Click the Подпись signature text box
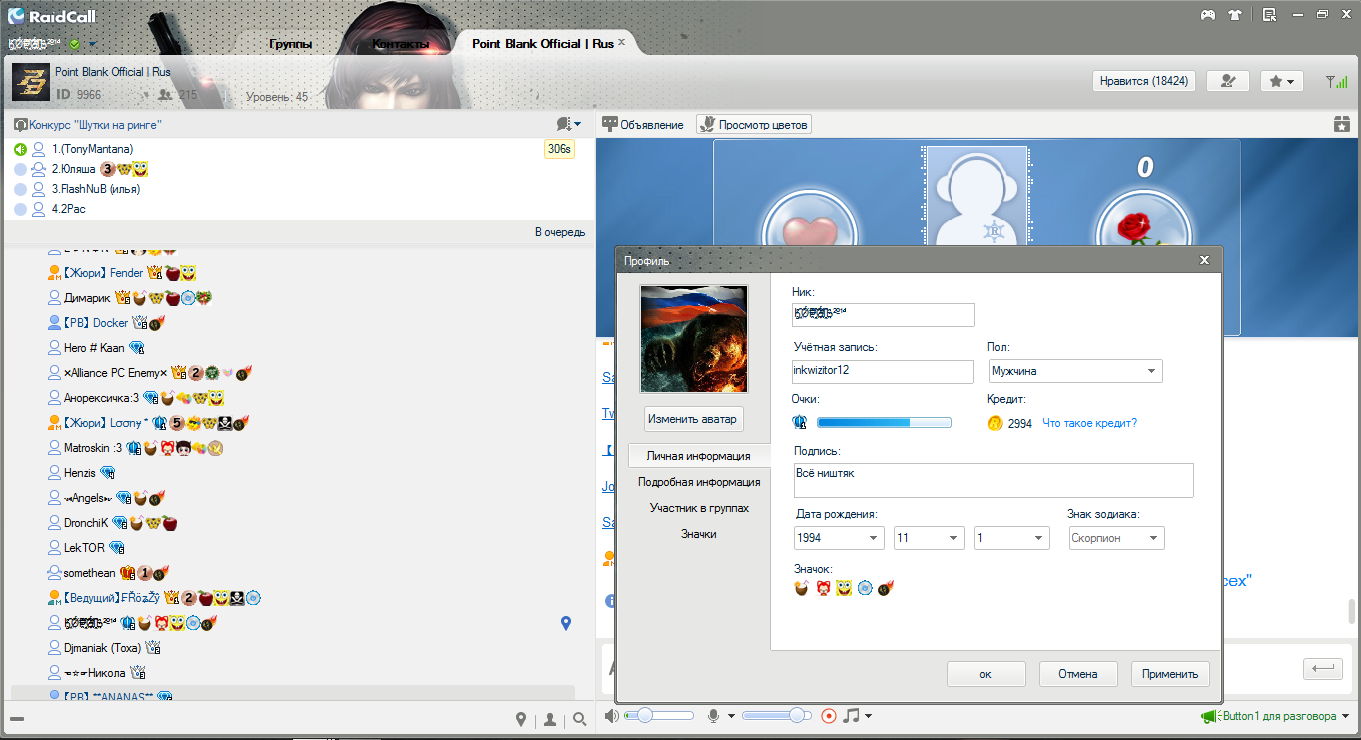Screen dimensions: 1361x740 coord(994,480)
